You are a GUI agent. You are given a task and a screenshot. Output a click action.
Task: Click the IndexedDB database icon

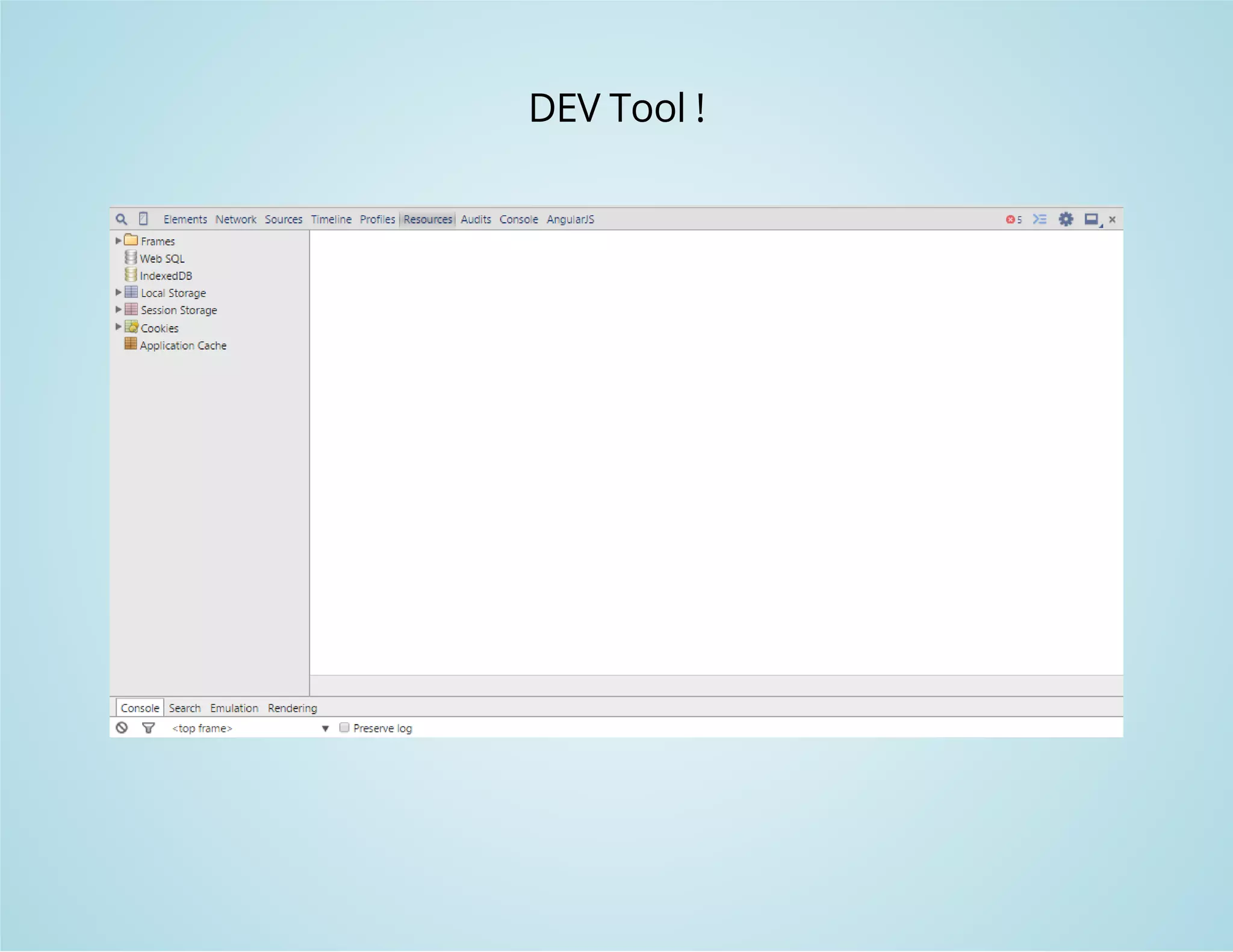pyautogui.click(x=131, y=275)
